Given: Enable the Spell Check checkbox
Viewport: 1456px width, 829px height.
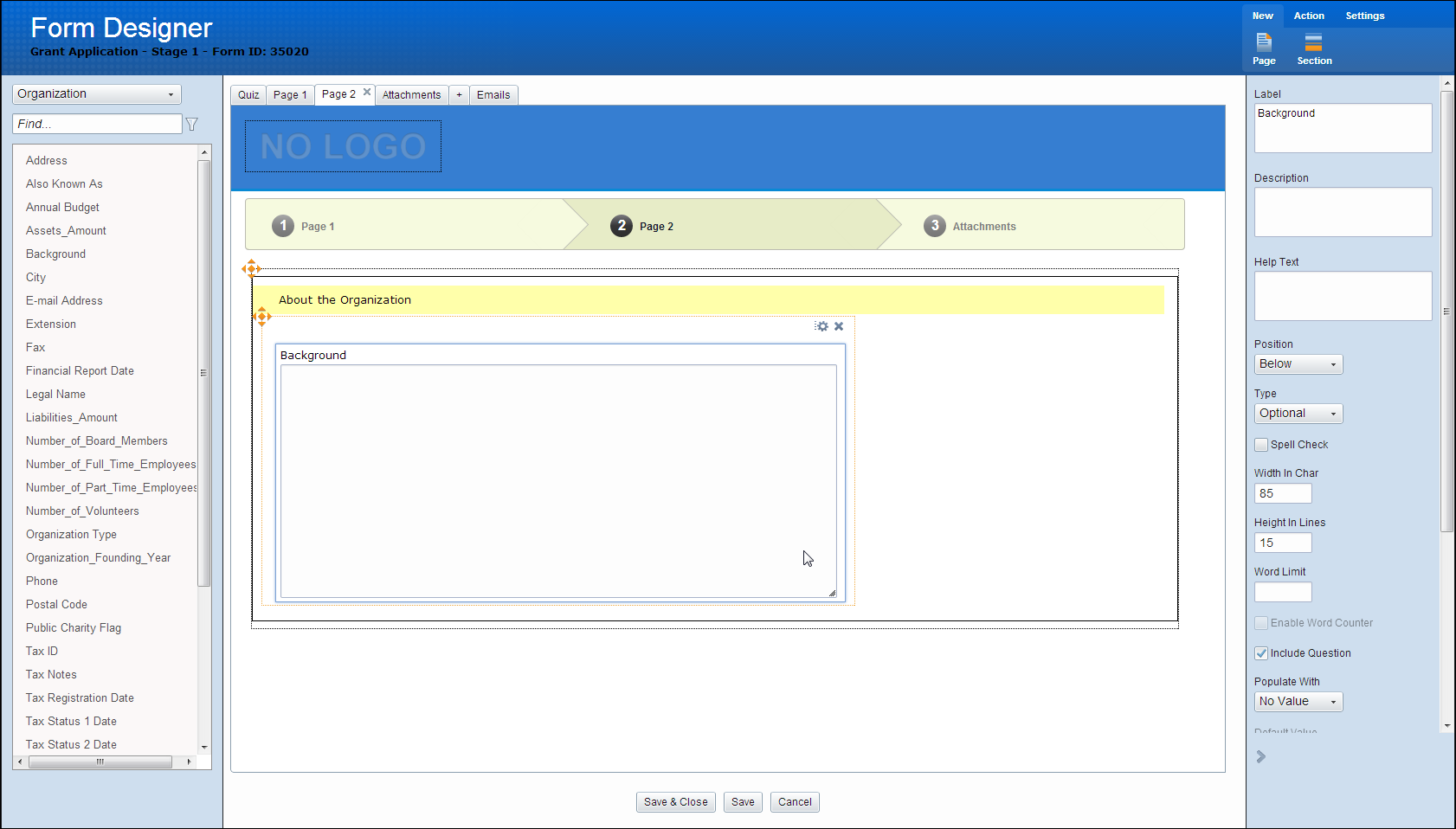Looking at the screenshot, I should [1261, 445].
